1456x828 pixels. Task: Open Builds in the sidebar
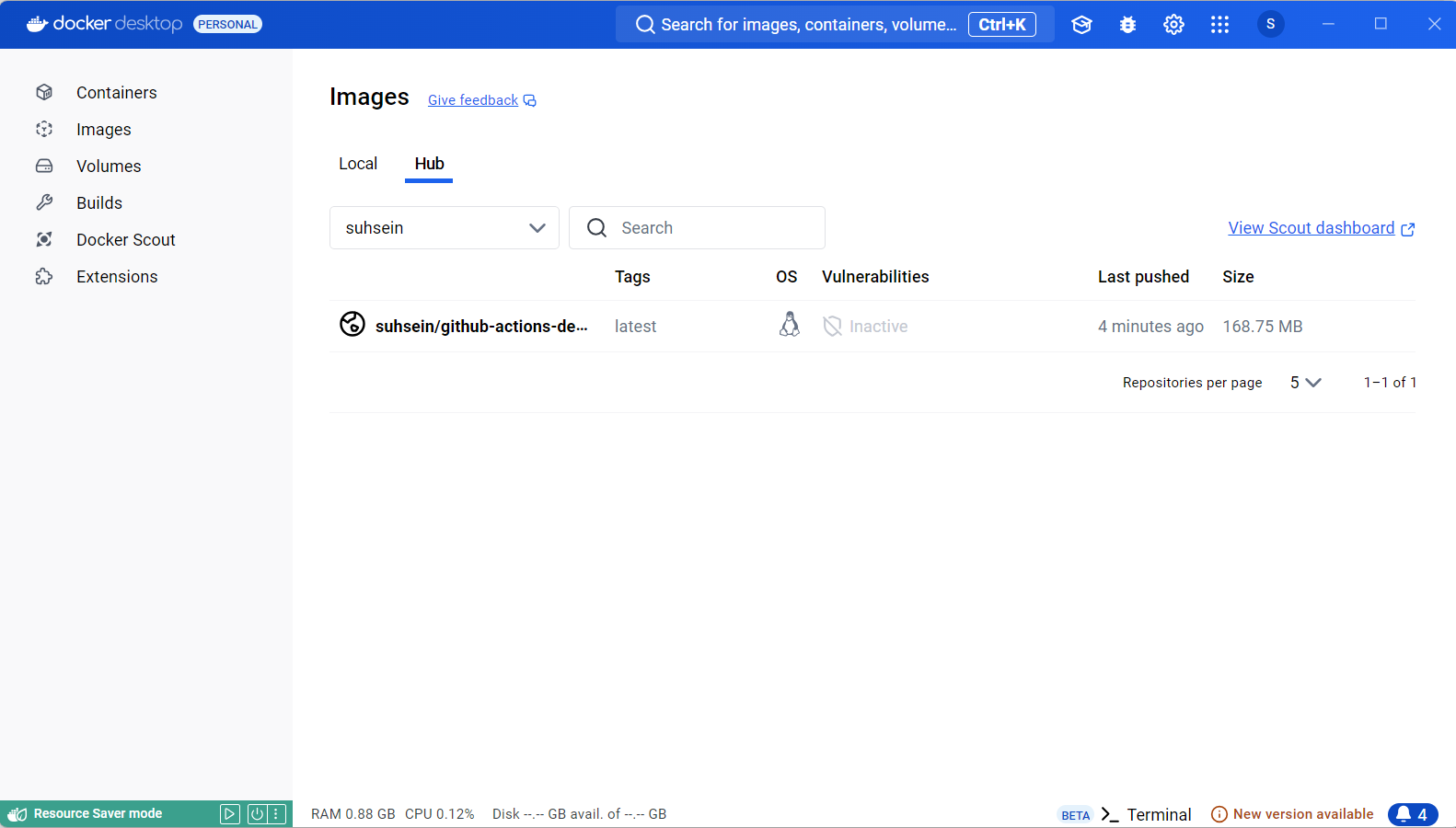pyautogui.click(x=99, y=203)
